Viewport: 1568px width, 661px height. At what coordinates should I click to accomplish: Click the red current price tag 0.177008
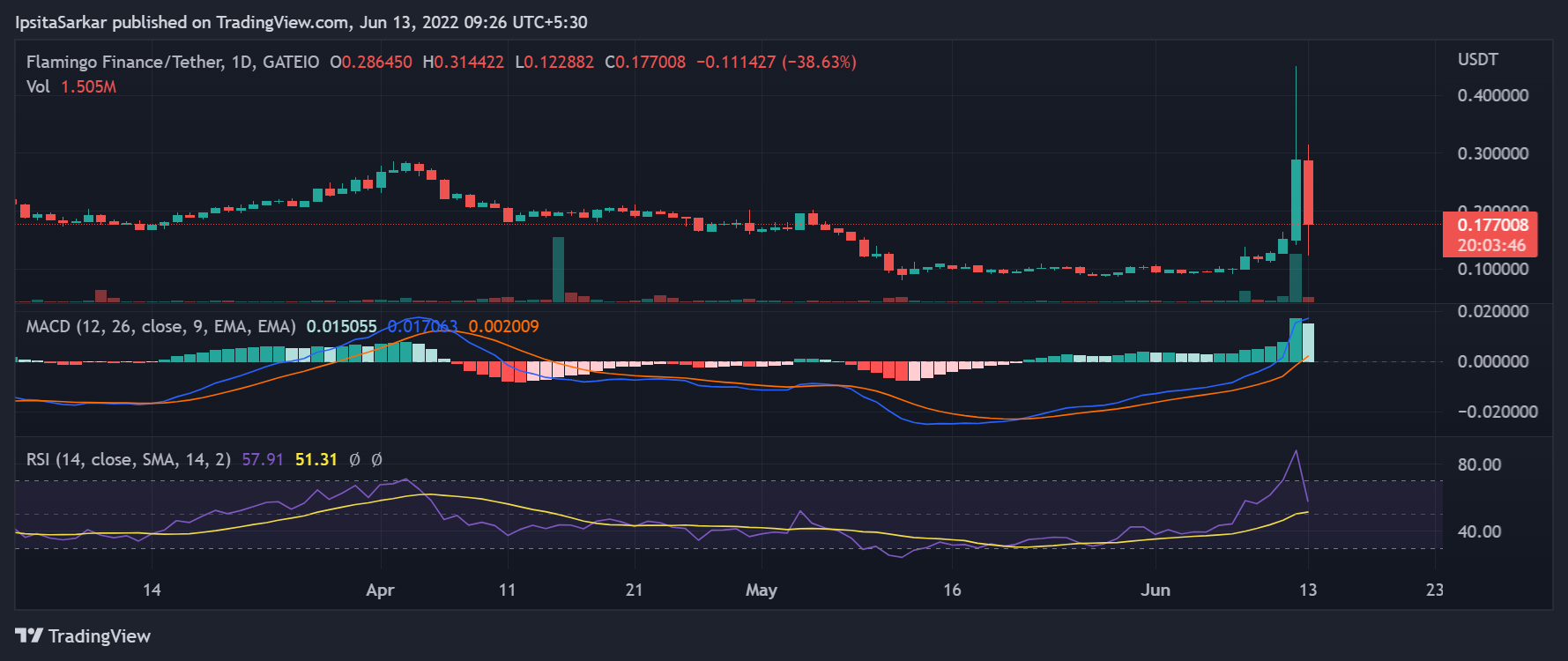click(x=1490, y=234)
